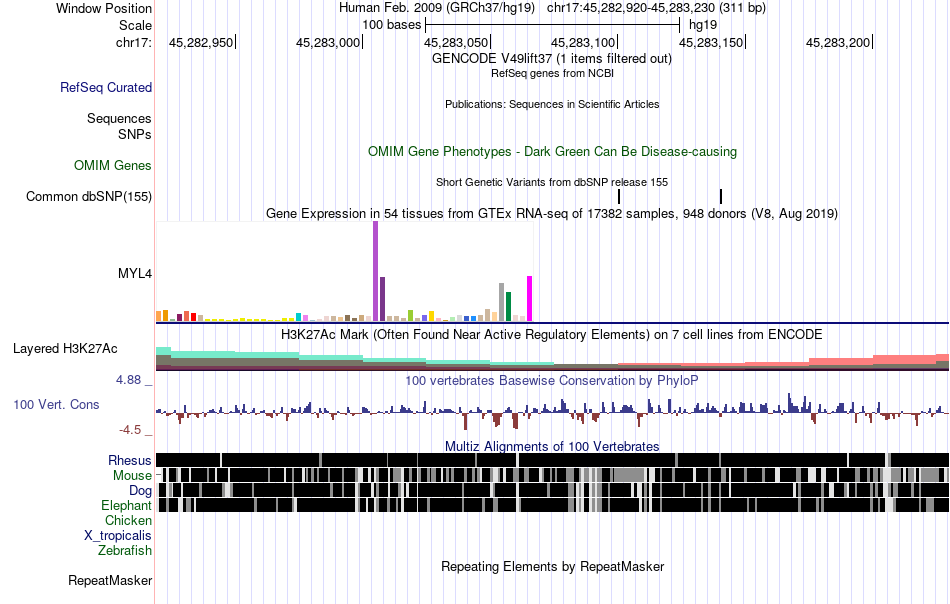Select the Mouse alignment row label
The height and width of the screenshot is (604, 950).
[x=132, y=476]
